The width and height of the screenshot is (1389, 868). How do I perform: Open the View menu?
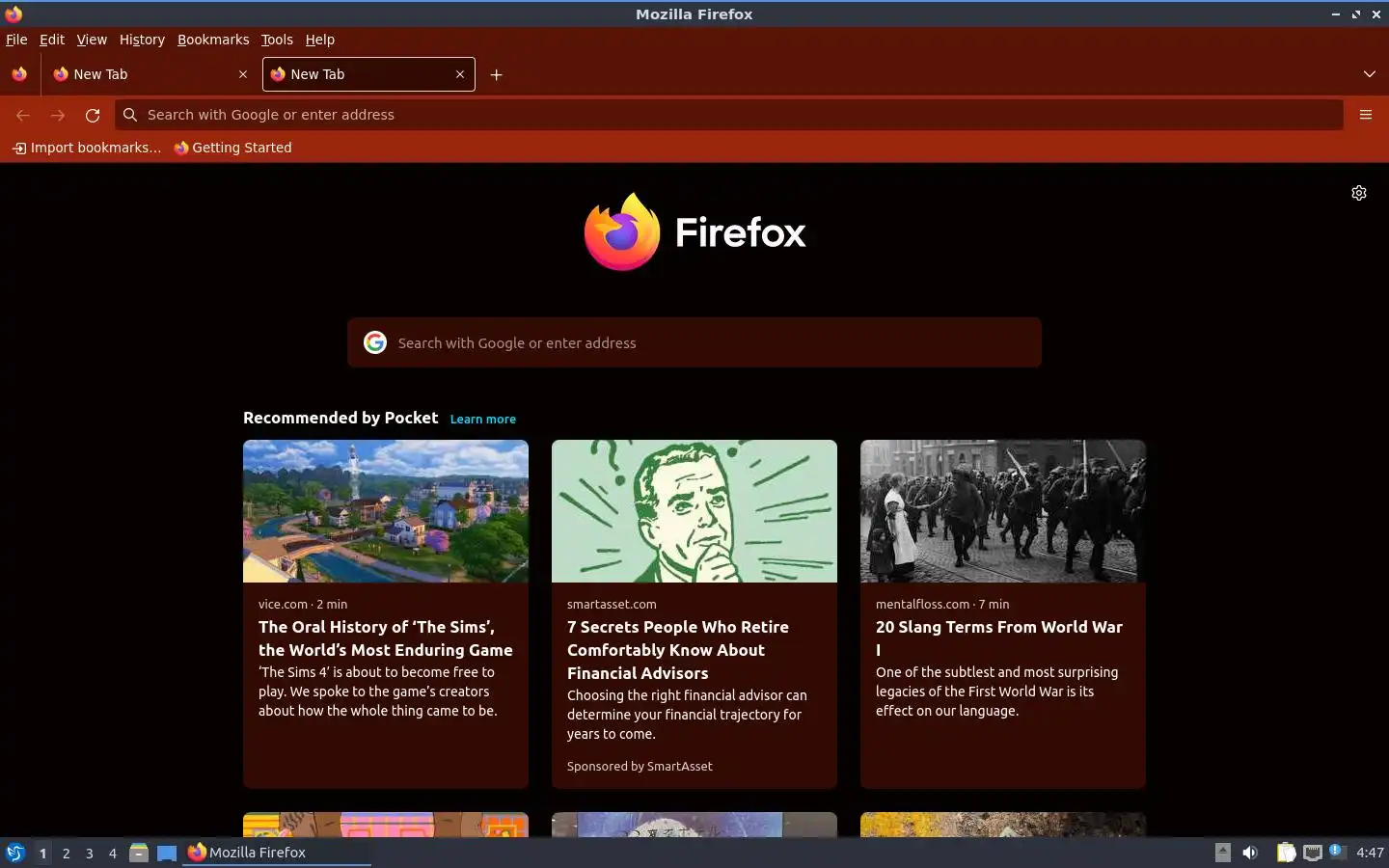92,40
